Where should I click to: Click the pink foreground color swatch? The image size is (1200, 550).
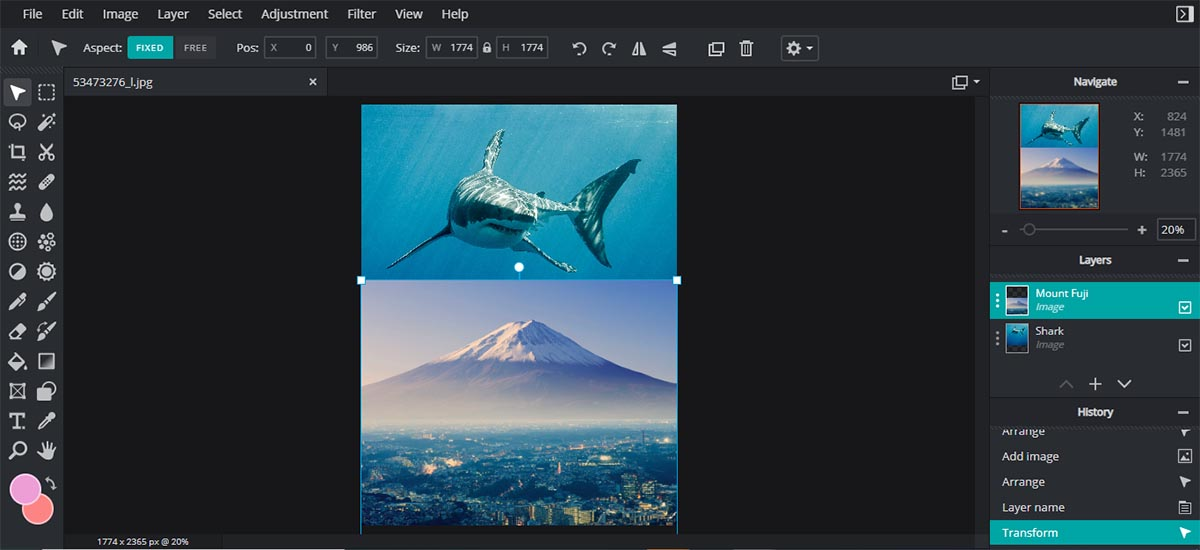click(x=25, y=489)
